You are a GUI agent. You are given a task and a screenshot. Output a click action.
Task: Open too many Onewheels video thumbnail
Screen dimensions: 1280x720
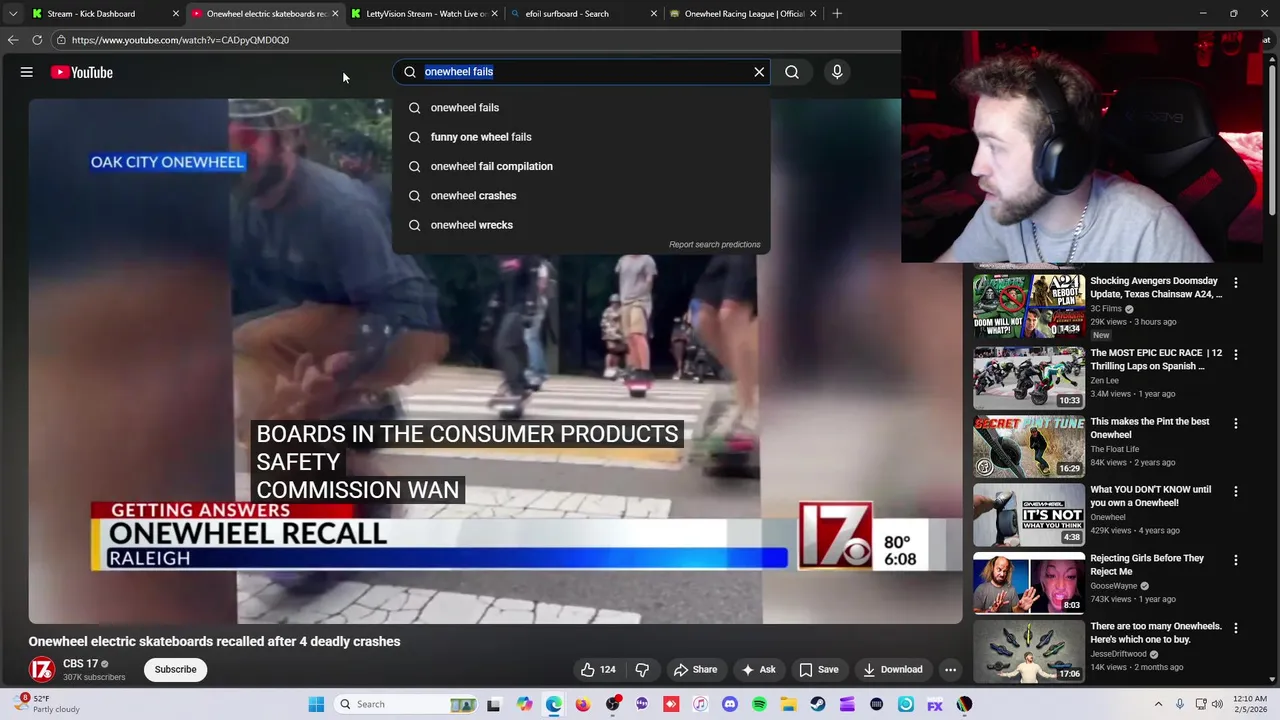coord(1029,651)
